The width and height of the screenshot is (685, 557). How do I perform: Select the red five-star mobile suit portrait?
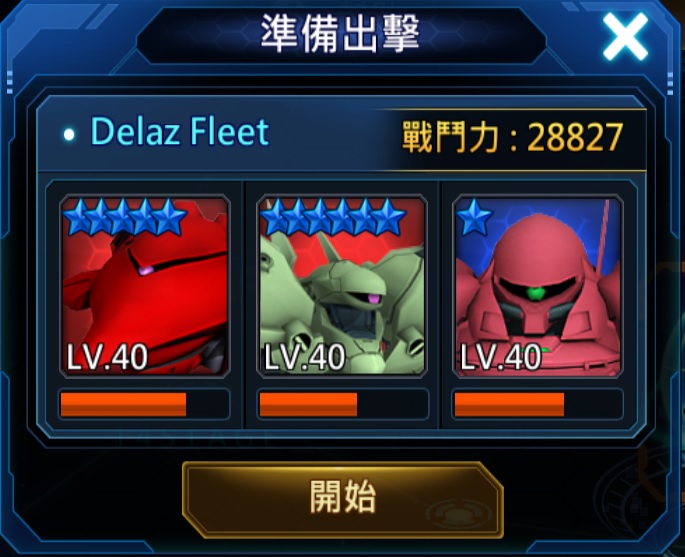pyautogui.click(x=145, y=287)
